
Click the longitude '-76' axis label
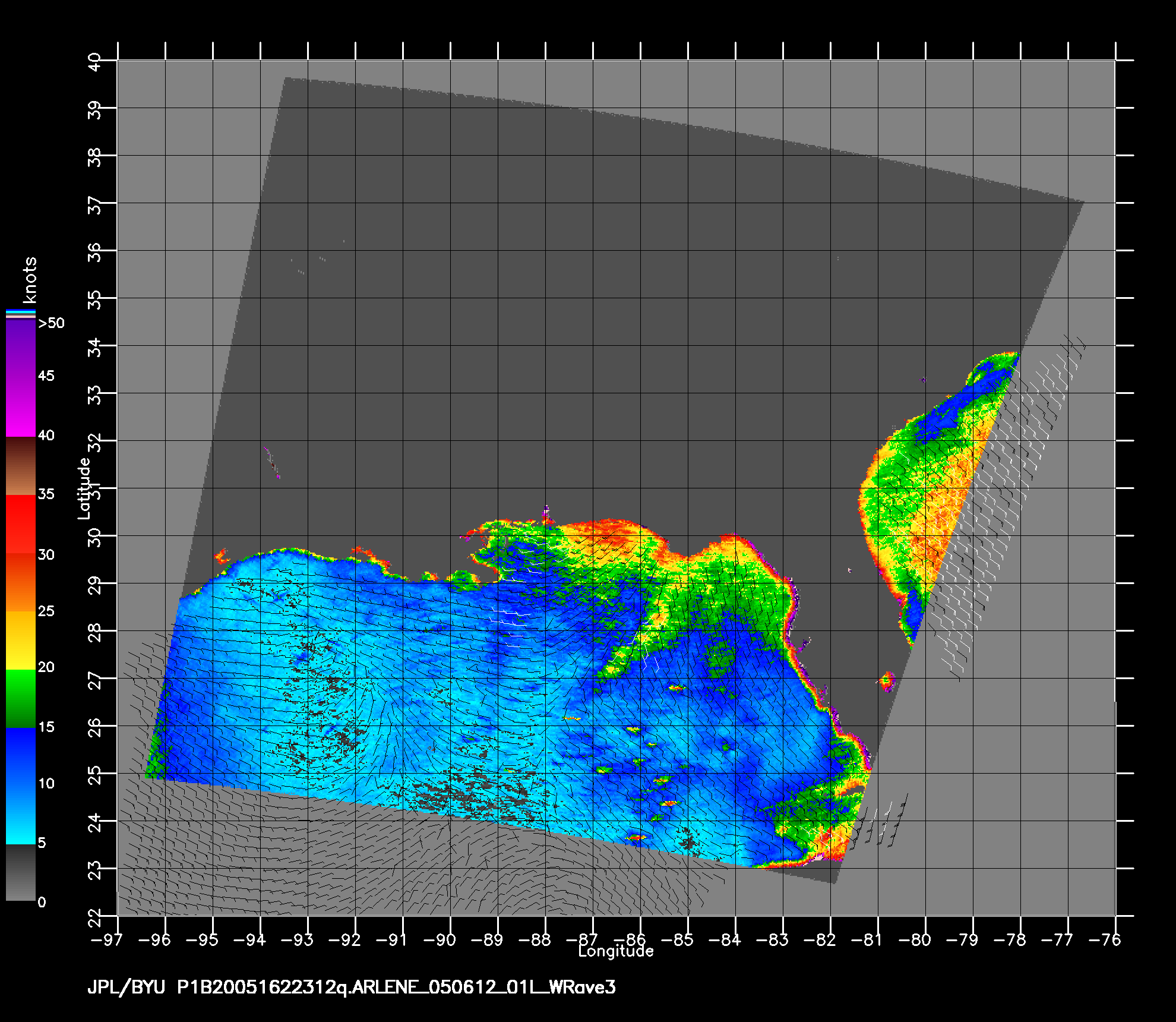click(1106, 939)
